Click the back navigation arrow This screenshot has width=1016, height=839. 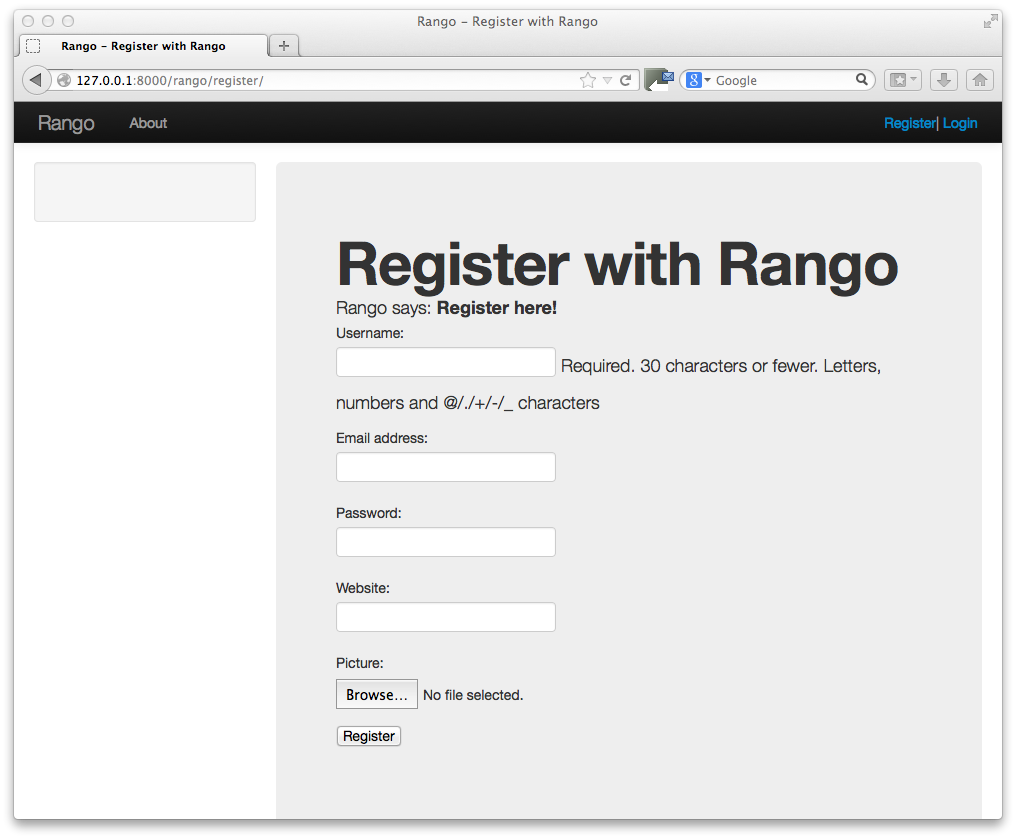(x=36, y=79)
